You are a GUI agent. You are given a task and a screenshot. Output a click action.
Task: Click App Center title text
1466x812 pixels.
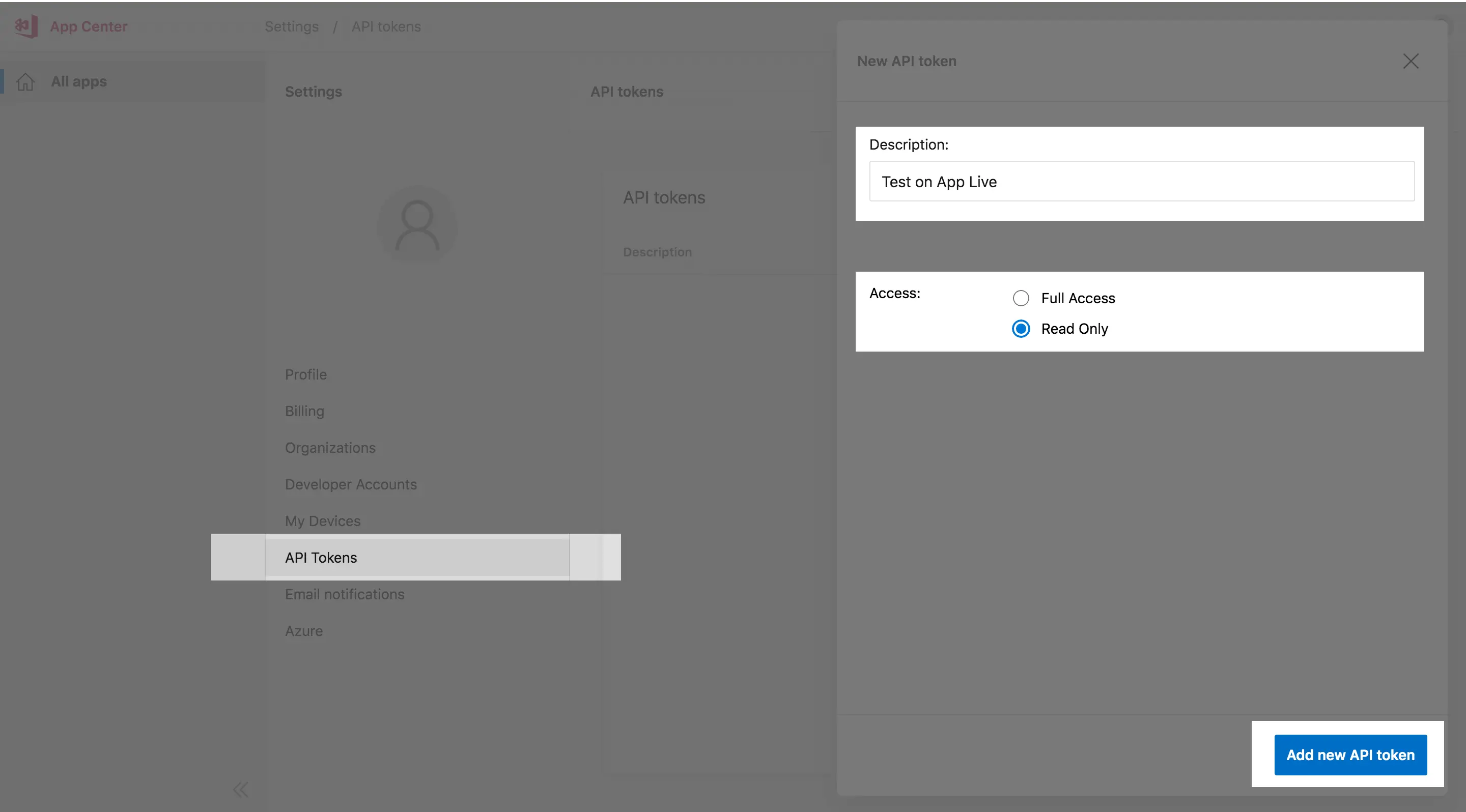click(88, 27)
